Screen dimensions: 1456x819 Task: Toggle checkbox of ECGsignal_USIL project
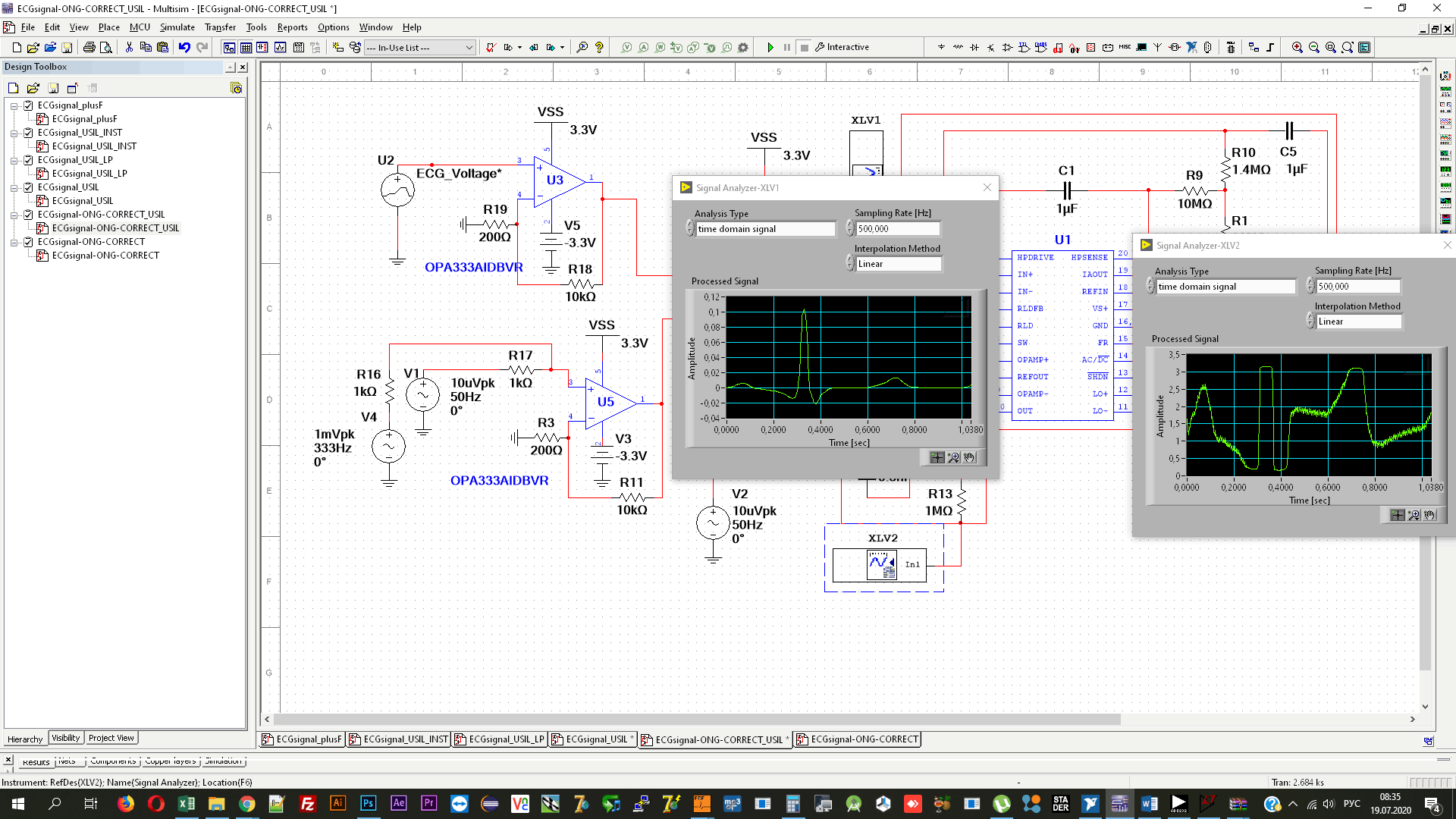[x=28, y=187]
